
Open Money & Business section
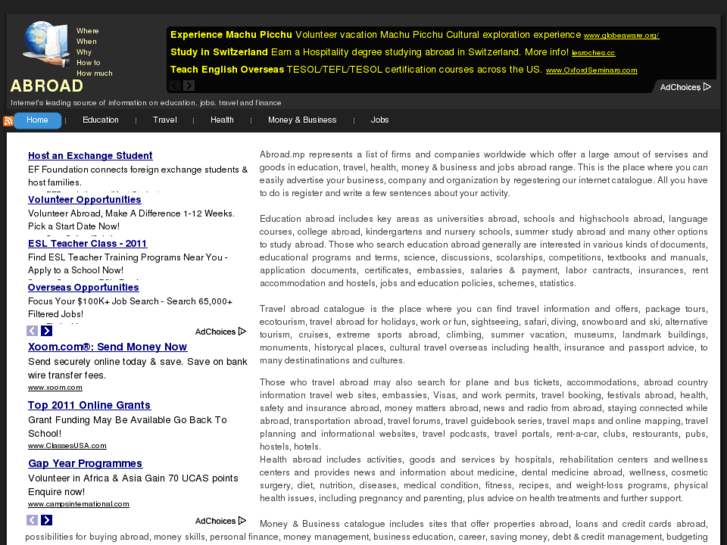click(302, 120)
